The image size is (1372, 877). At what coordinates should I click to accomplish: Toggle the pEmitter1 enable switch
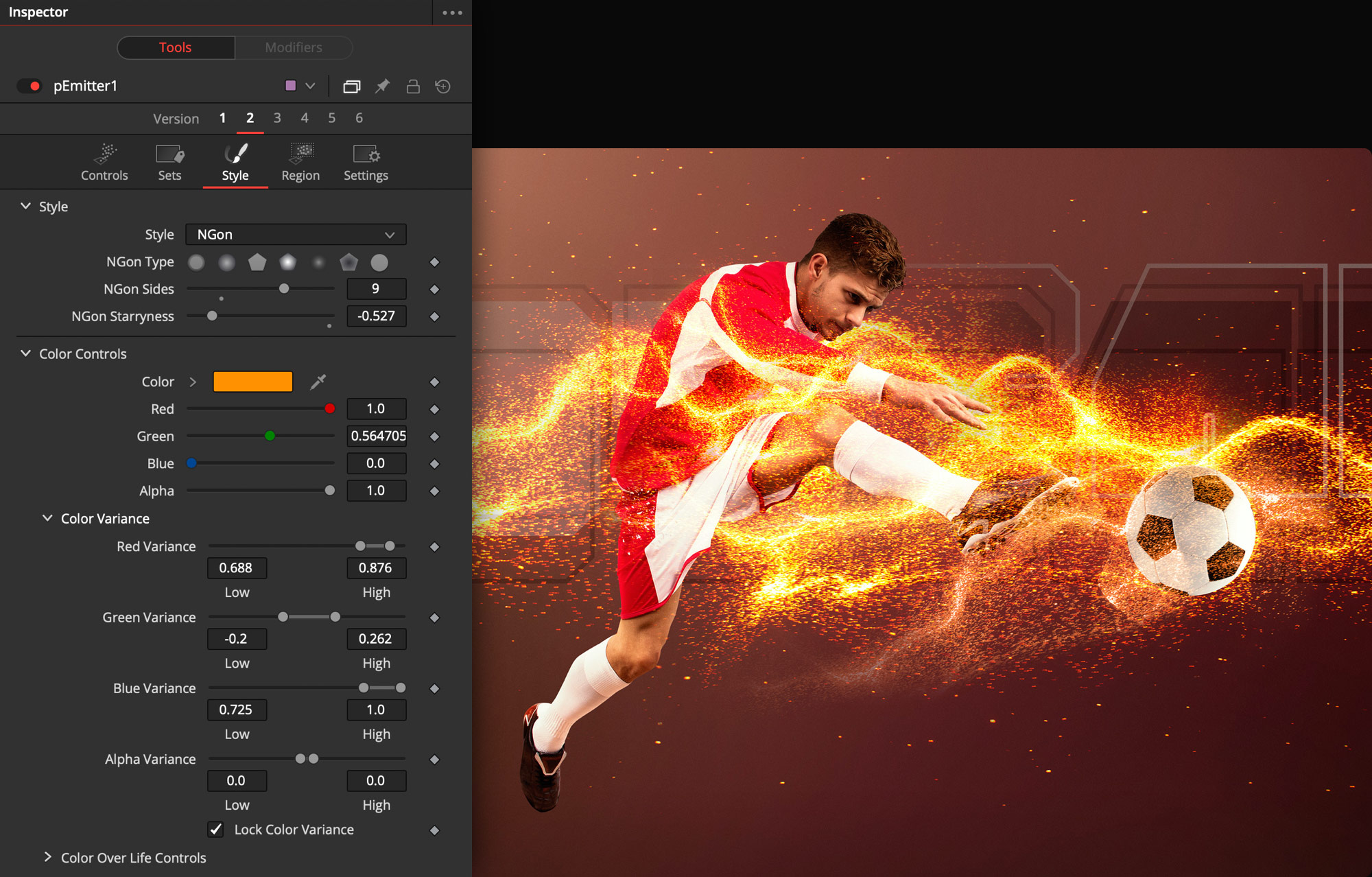tap(29, 86)
